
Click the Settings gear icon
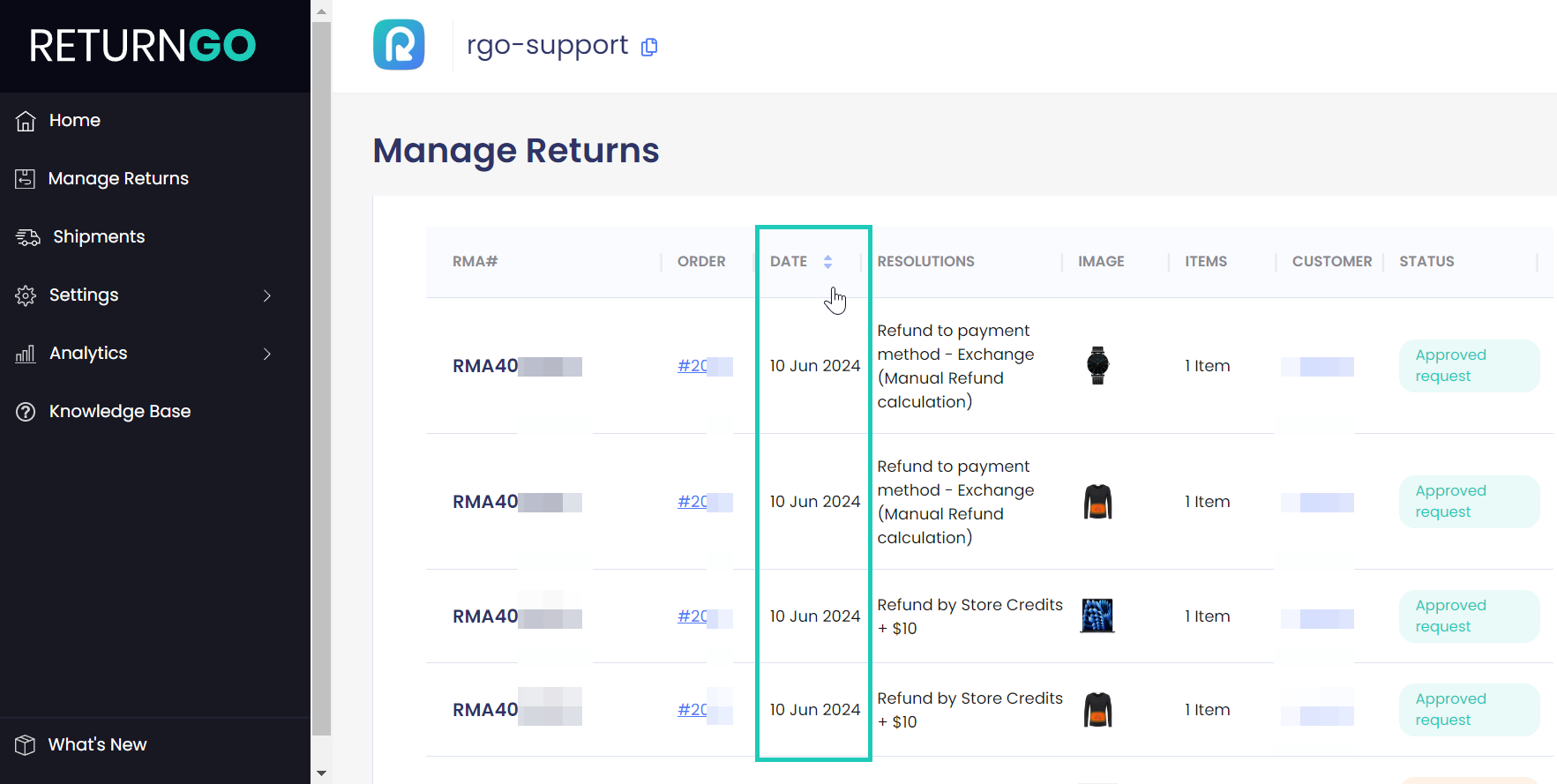(26, 295)
